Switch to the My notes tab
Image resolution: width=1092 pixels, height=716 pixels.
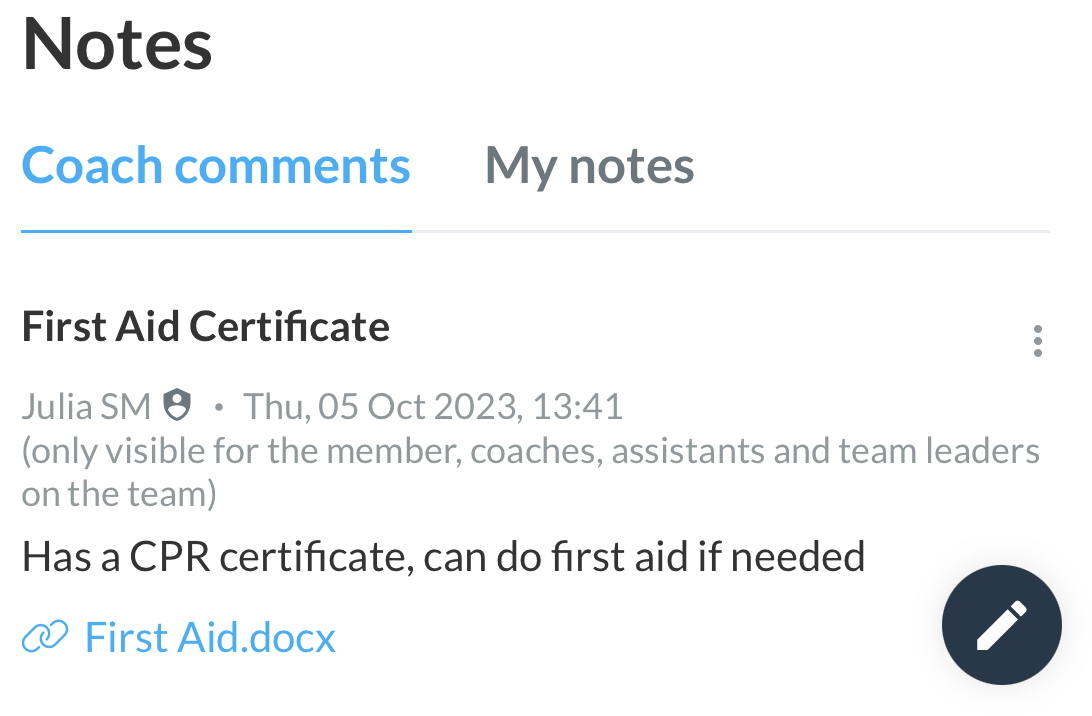point(589,166)
